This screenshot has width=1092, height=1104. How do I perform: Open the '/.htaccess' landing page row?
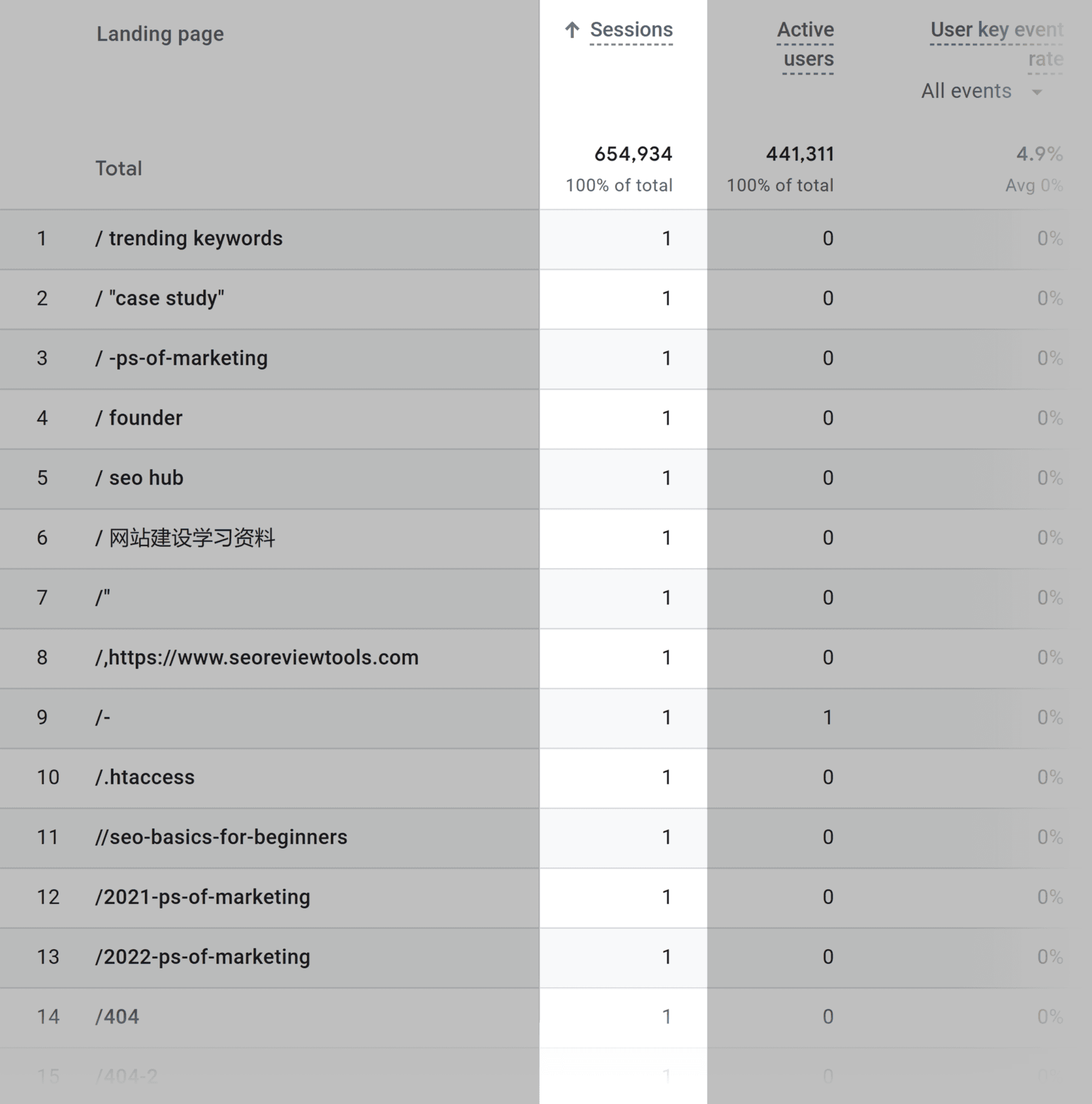(145, 776)
